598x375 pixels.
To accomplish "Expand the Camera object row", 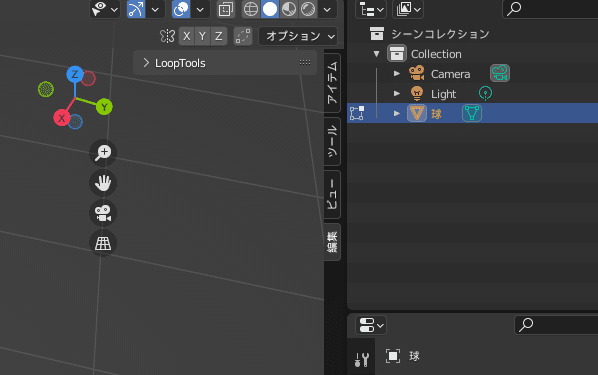I will coord(397,73).
